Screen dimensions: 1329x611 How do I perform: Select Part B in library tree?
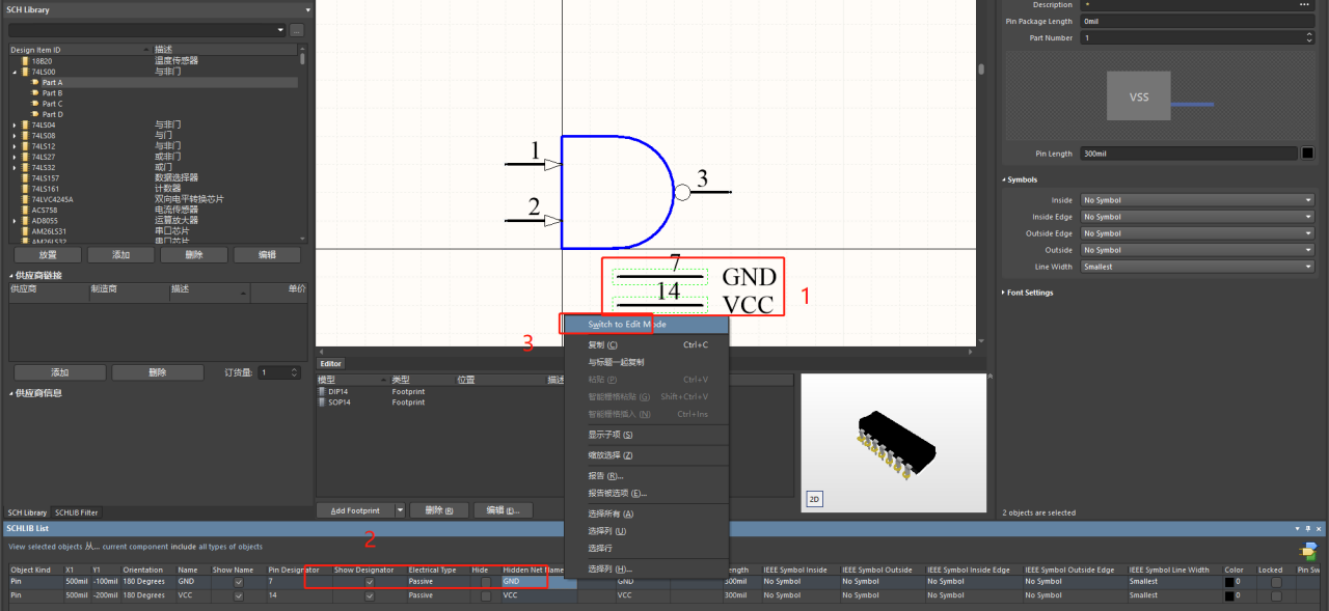[x=52, y=93]
